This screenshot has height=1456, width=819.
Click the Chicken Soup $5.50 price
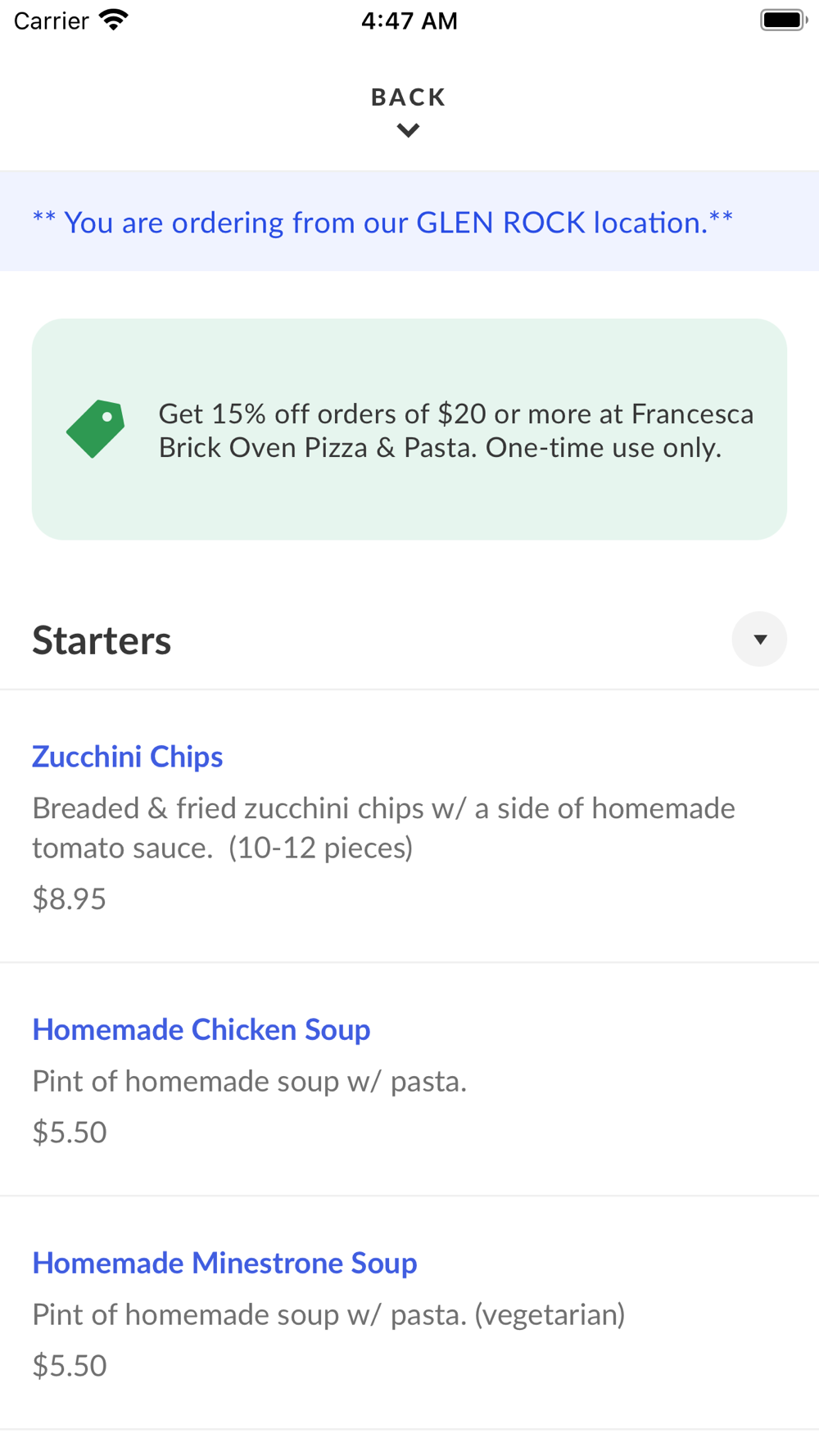click(x=70, y=1132)
